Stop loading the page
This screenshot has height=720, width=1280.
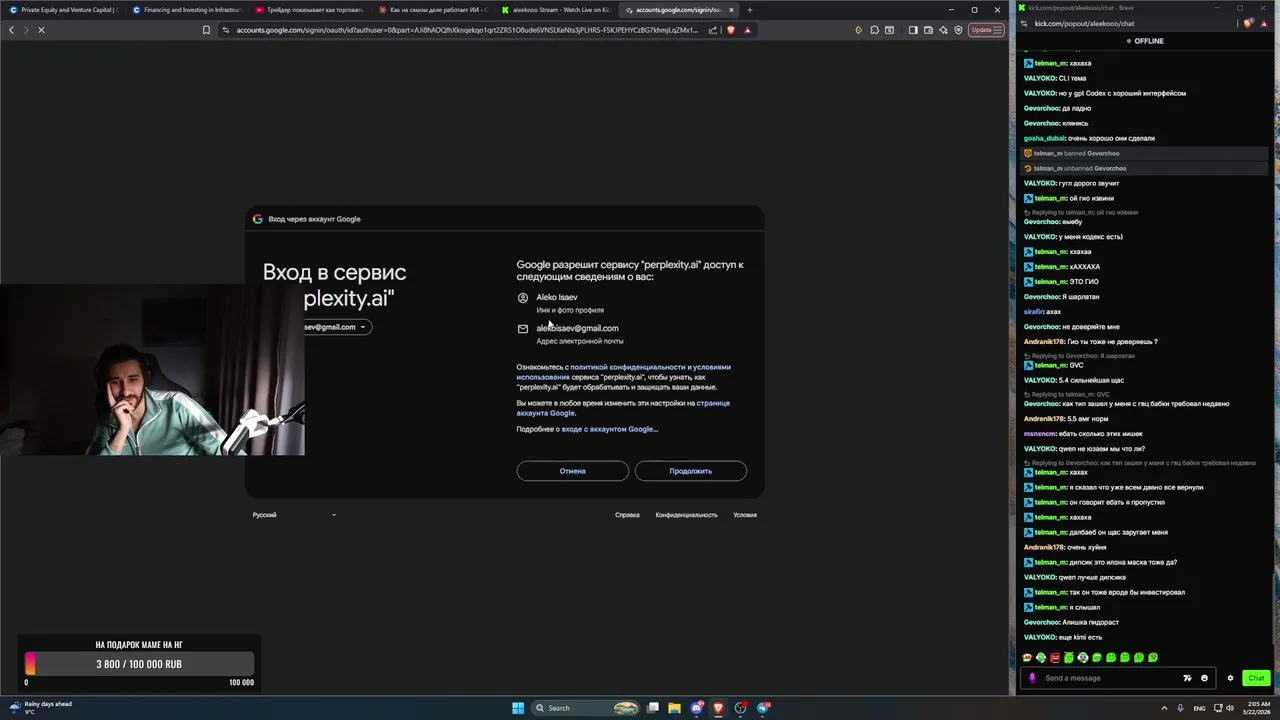click(42, 30)
